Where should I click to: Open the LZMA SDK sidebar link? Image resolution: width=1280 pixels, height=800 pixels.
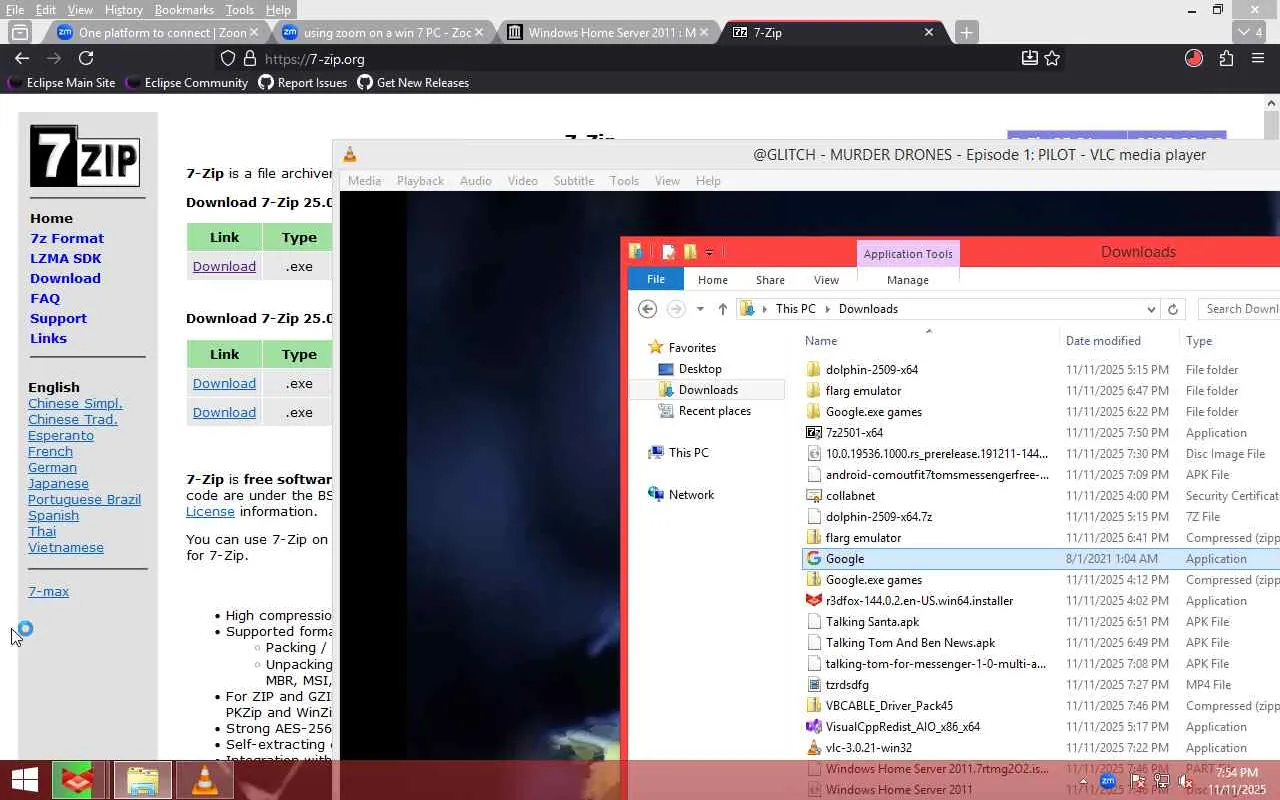[66, 258]
